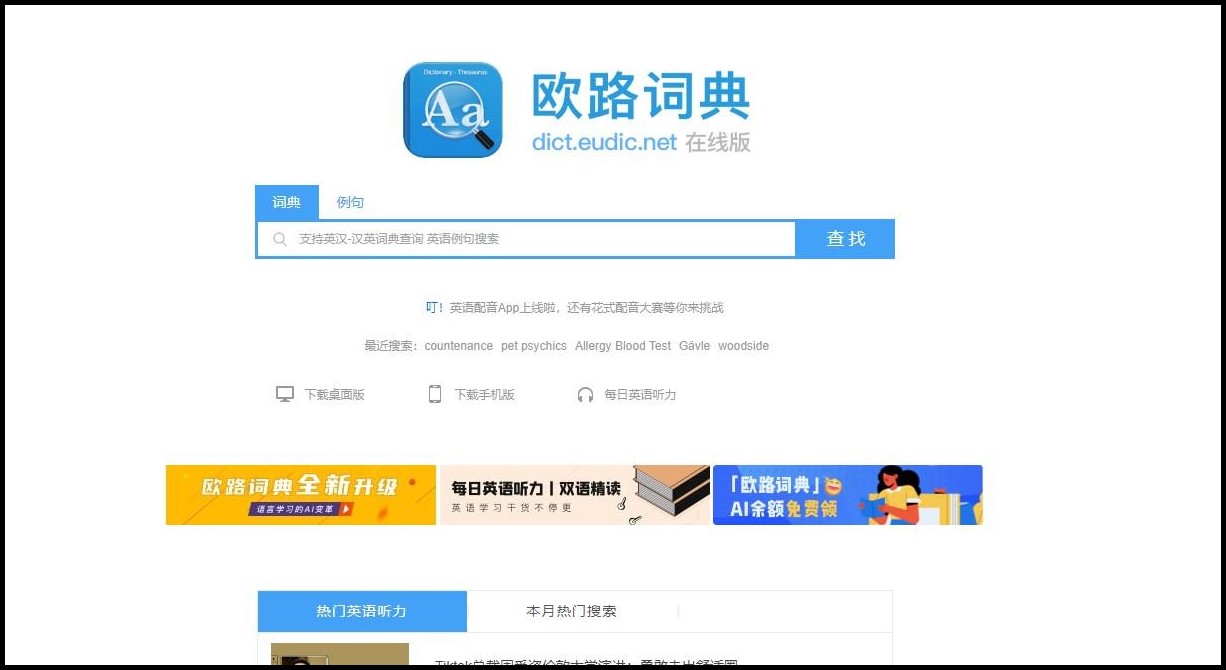Open the countenance recent search link

[458, 345]
